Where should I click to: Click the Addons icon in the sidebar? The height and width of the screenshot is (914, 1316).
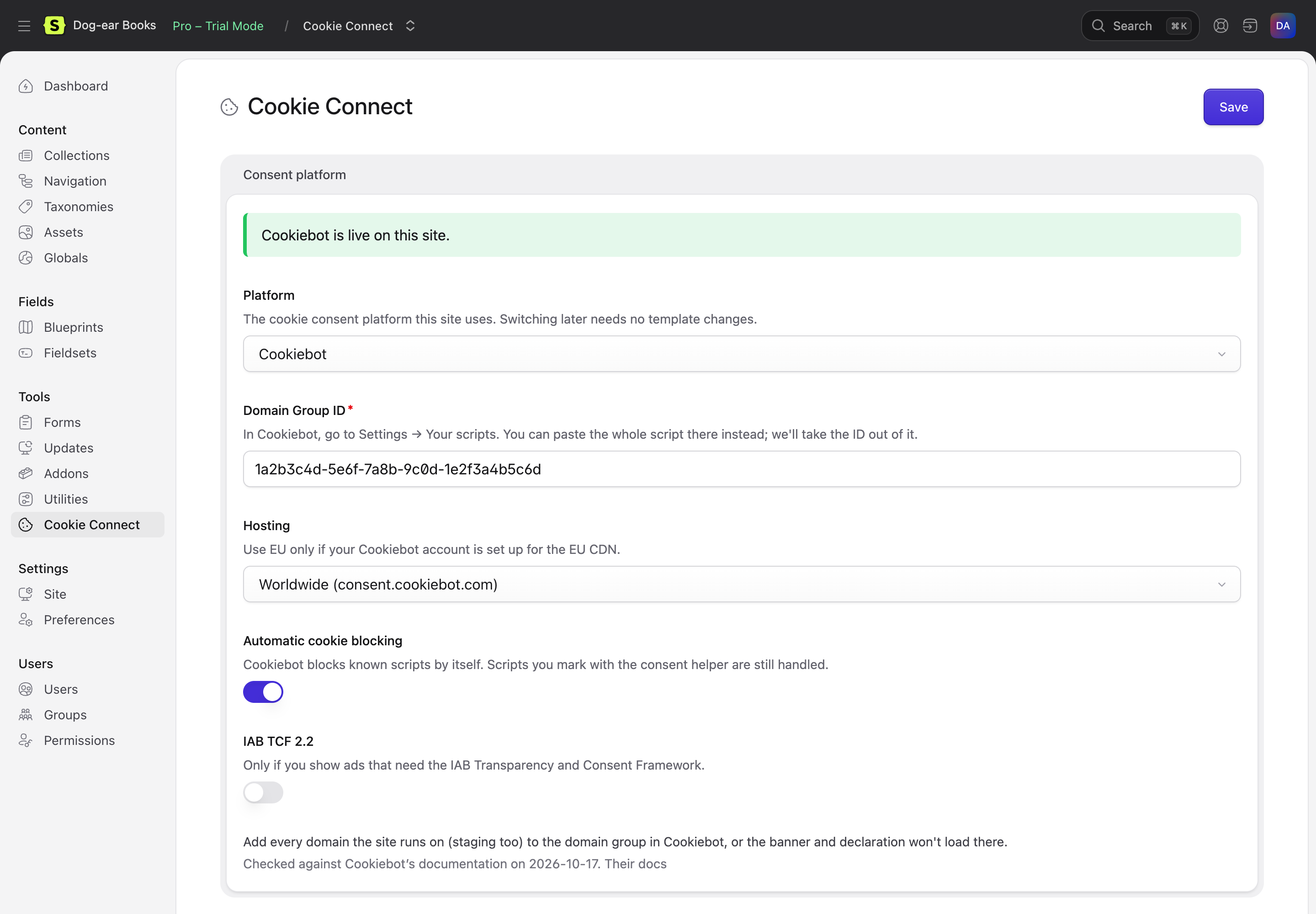(26, 473)
